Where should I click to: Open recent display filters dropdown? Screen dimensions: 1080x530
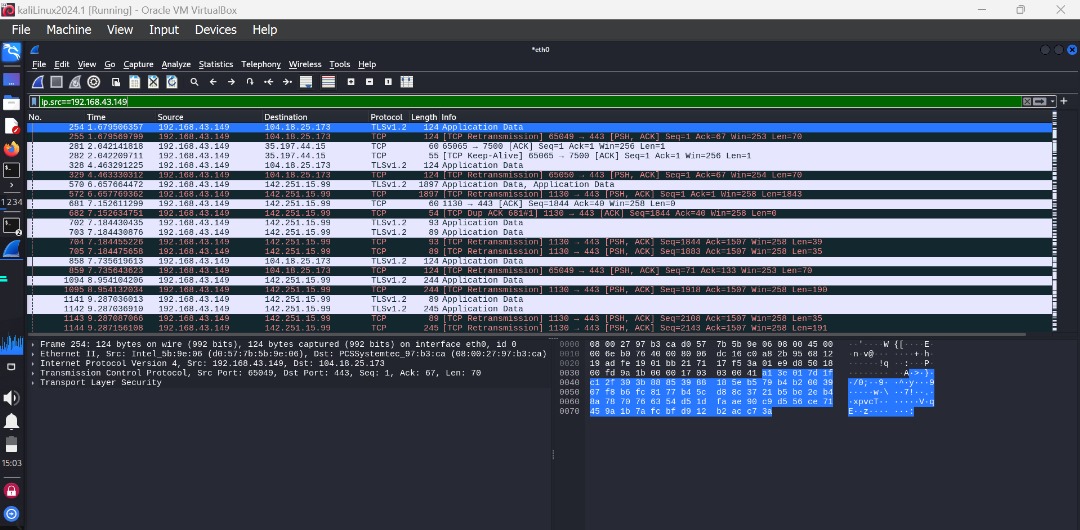point(1052,101)
